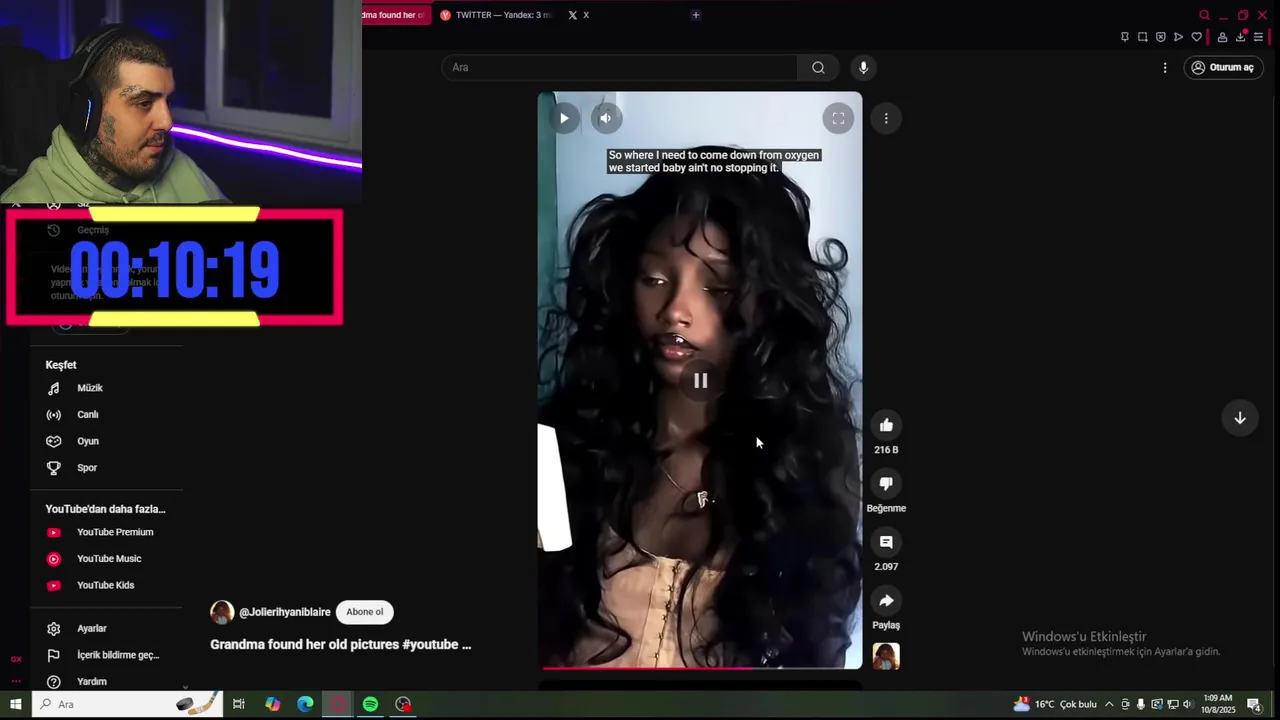
Task: Take a snapshot with the browser capture icon
Action: (x=1143, y=37)
